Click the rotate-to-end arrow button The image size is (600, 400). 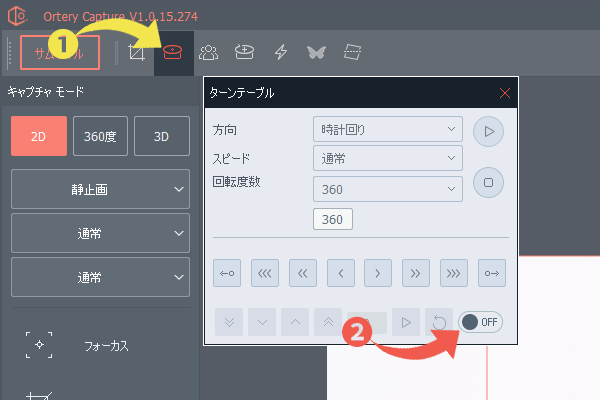pos(490,272)
